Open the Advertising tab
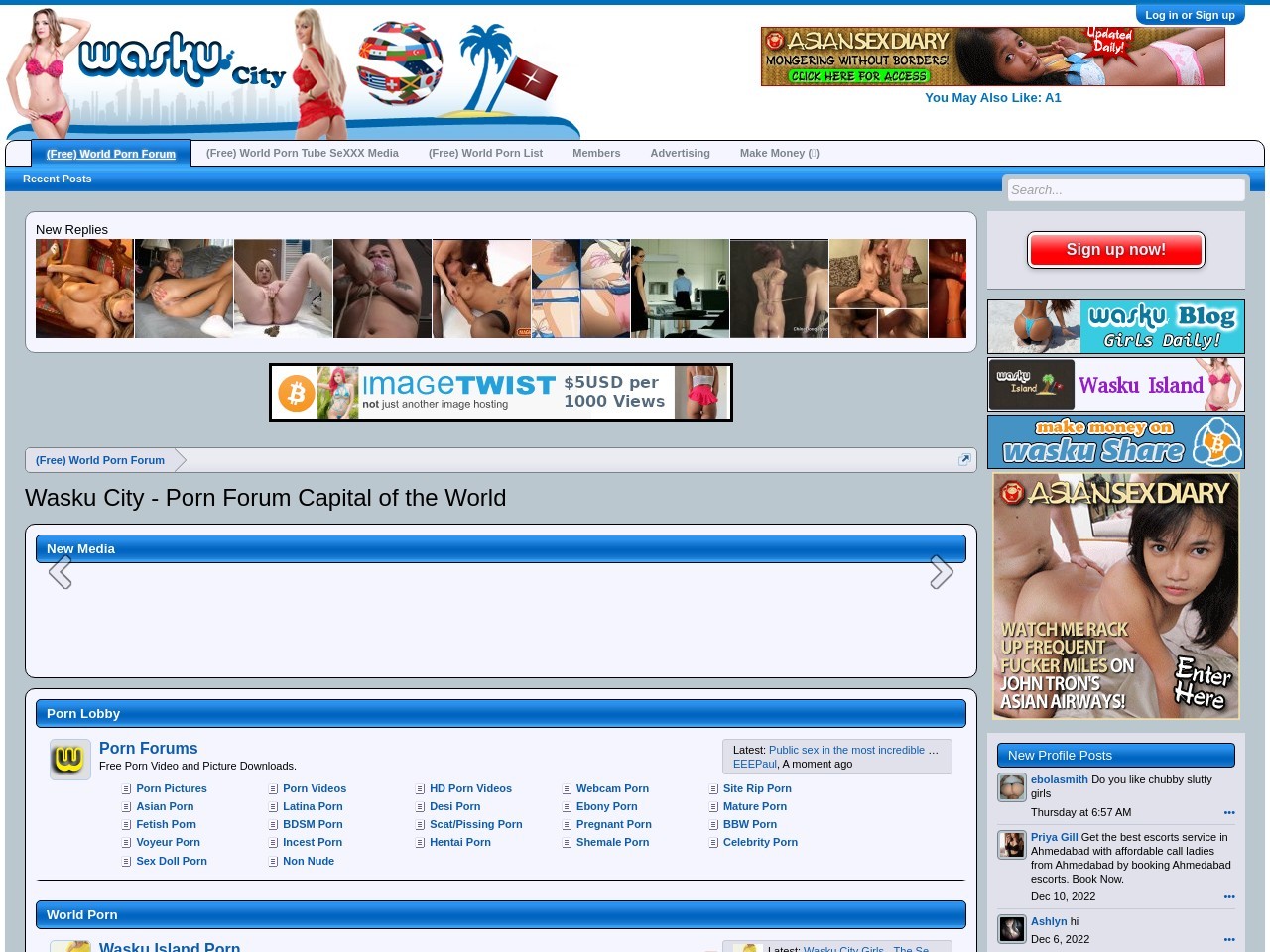Viewport: 1270px width, 952px height. coord(680,153)
